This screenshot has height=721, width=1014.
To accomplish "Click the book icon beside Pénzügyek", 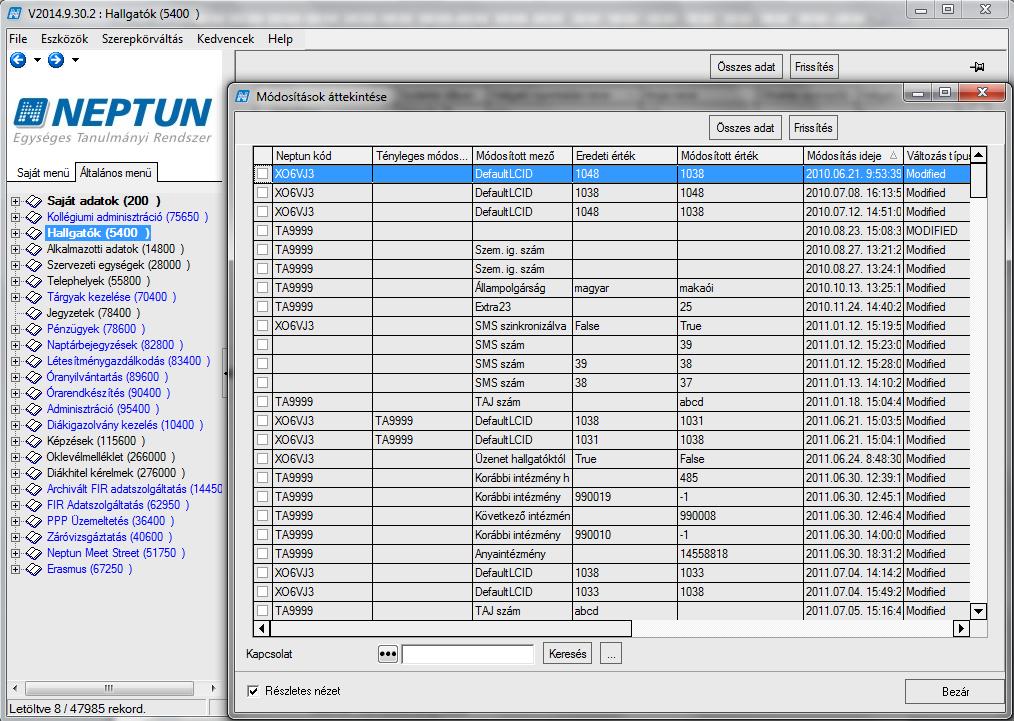I will pos(34,329).
